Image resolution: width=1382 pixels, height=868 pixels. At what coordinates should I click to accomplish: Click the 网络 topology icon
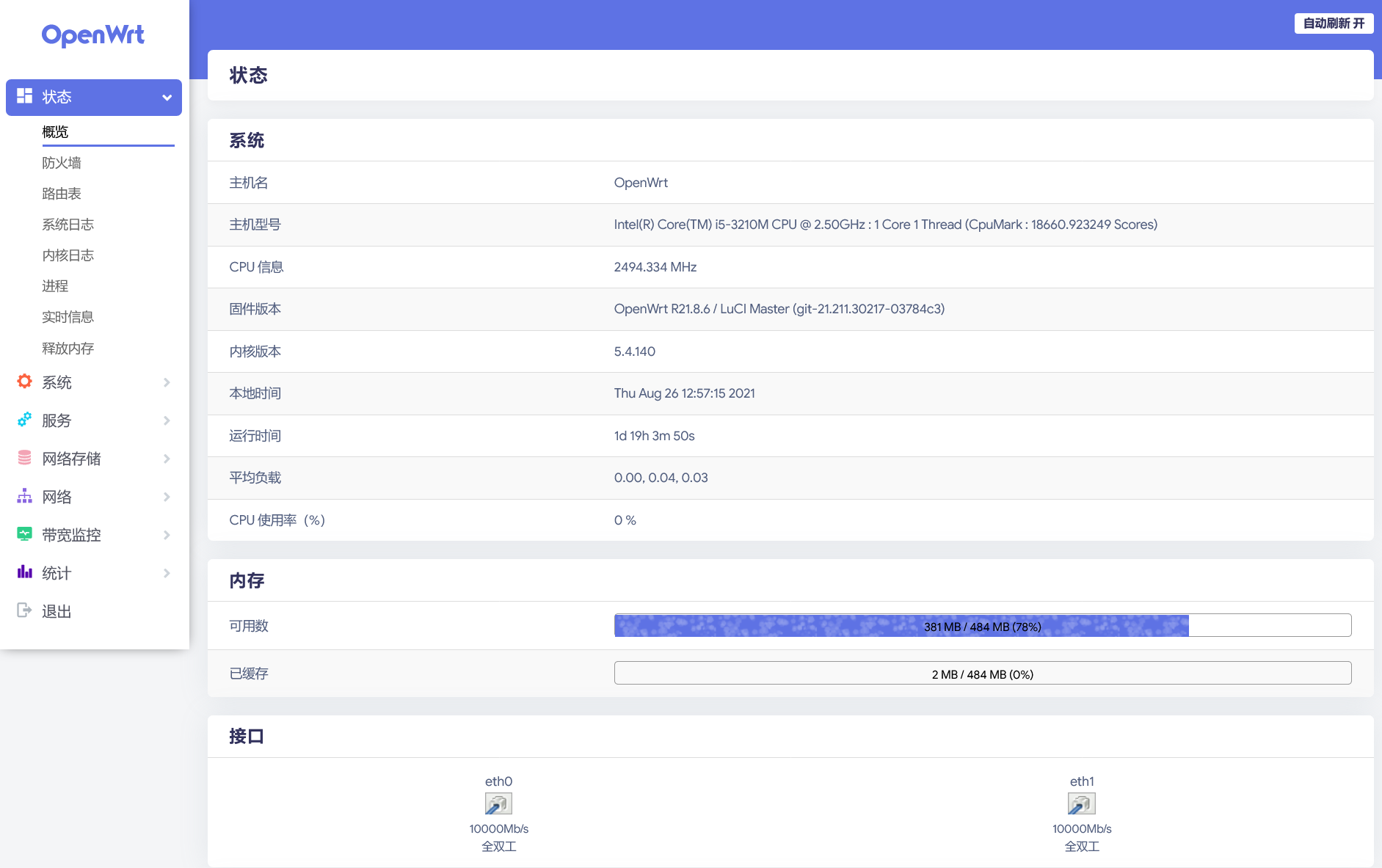24,496
